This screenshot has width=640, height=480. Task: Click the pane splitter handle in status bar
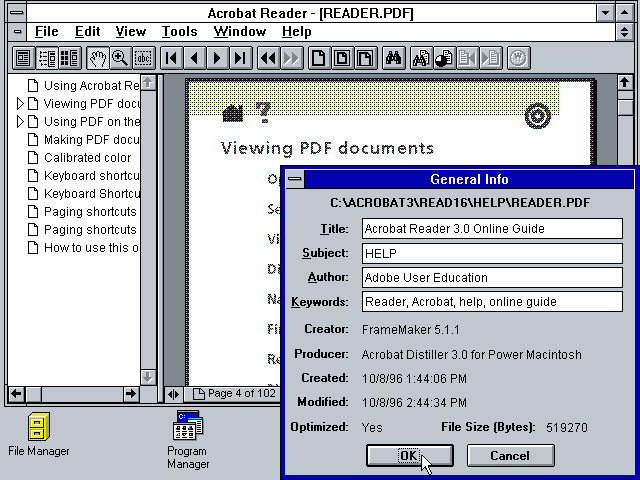tap(173, 394)
